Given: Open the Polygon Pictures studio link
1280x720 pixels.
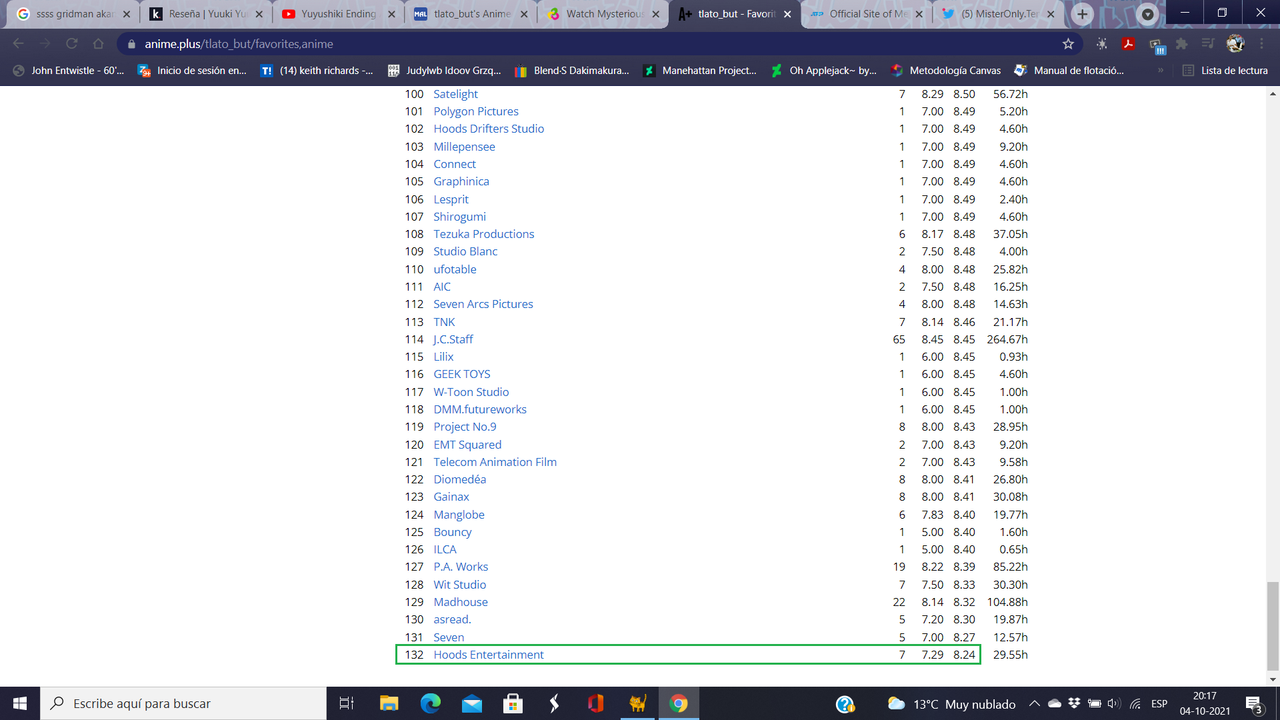Looking at the screenshot, I should (476, 111).
